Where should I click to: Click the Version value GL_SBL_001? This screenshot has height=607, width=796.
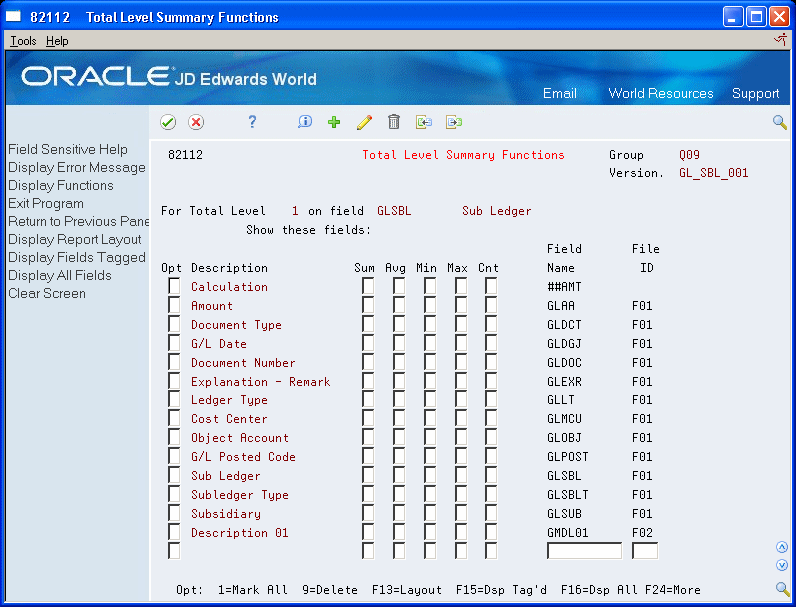click(x=713, y=173)
